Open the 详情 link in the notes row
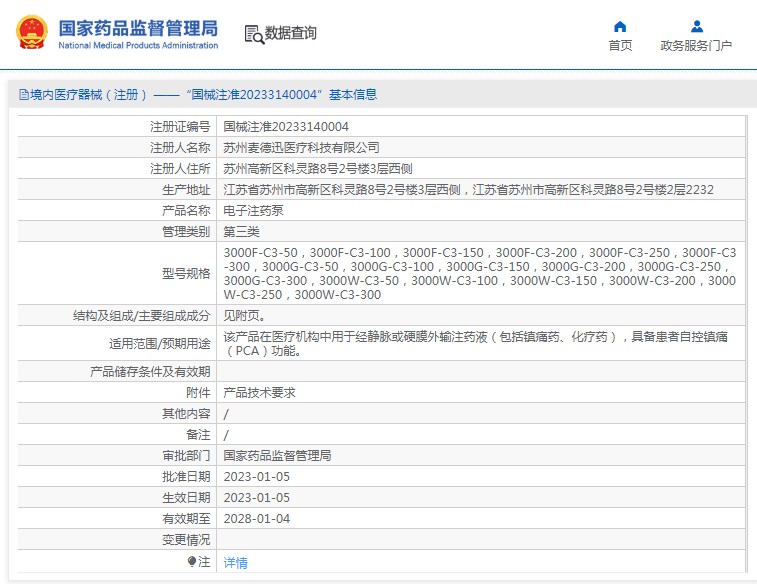The height and width of the screenshot is (584, 757). [x=235, y=563]
